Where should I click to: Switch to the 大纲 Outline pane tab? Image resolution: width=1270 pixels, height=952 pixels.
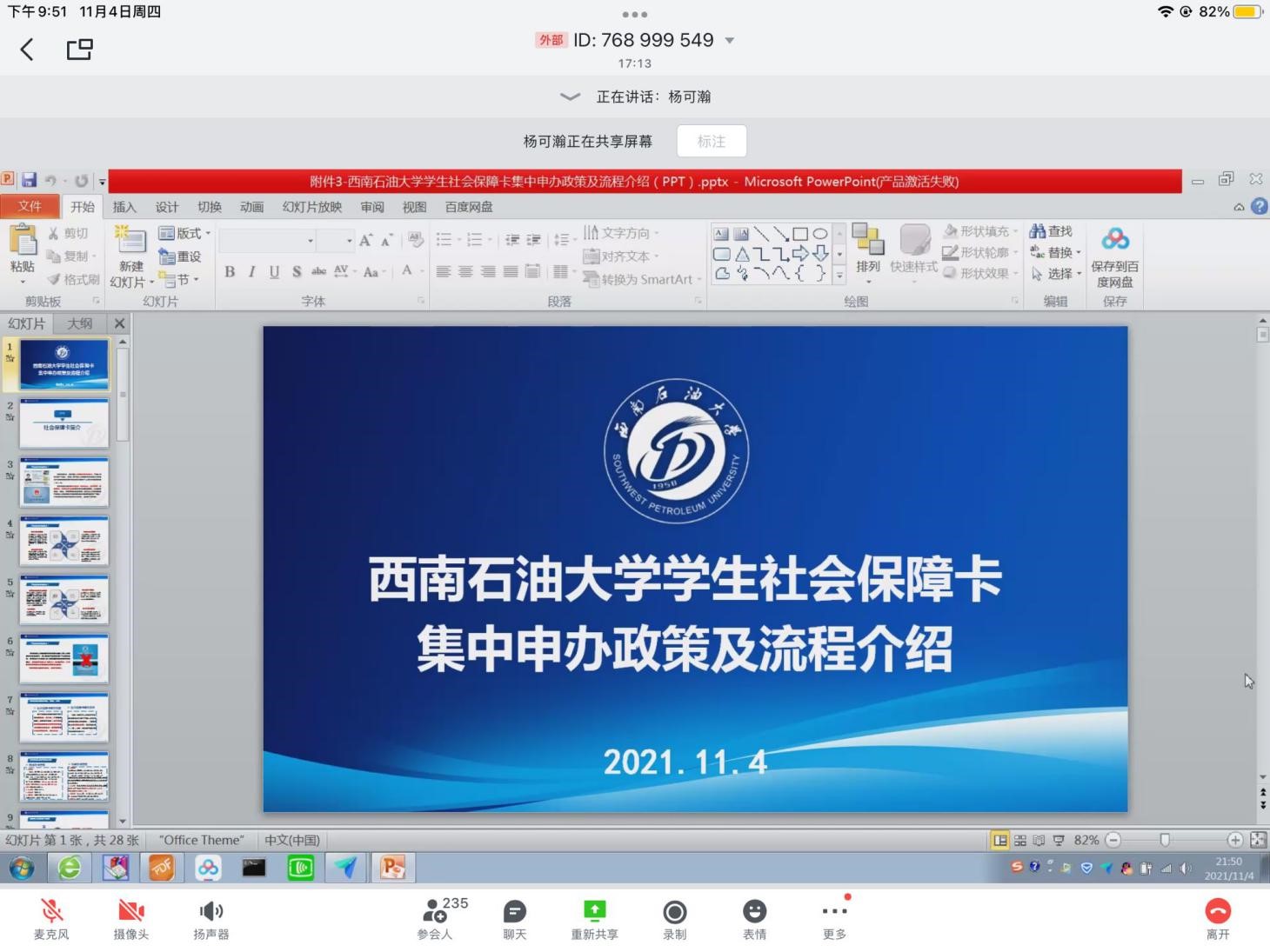[79, 323]
